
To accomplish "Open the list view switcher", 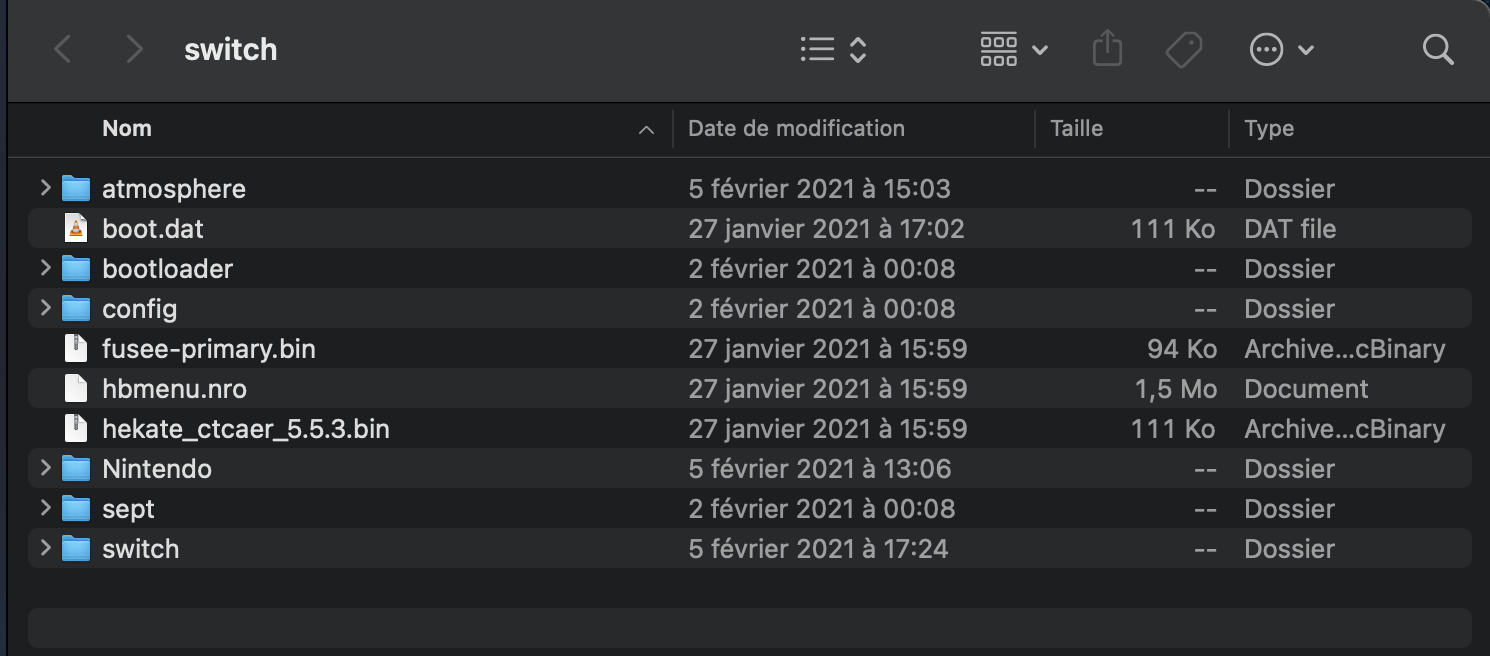I will (x=832, y=49).
